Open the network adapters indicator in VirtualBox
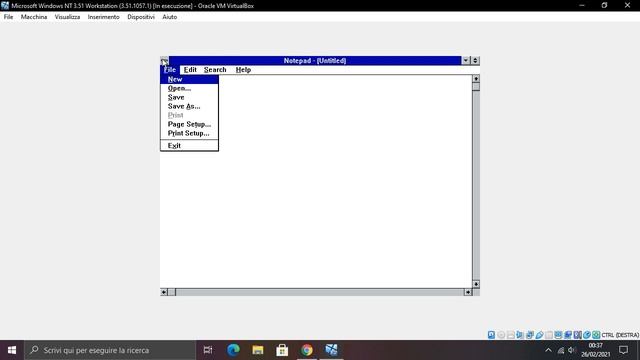Image resolution: width=640 pixels, height=360 pixels. pyautogui.click(x=529, y=335)
